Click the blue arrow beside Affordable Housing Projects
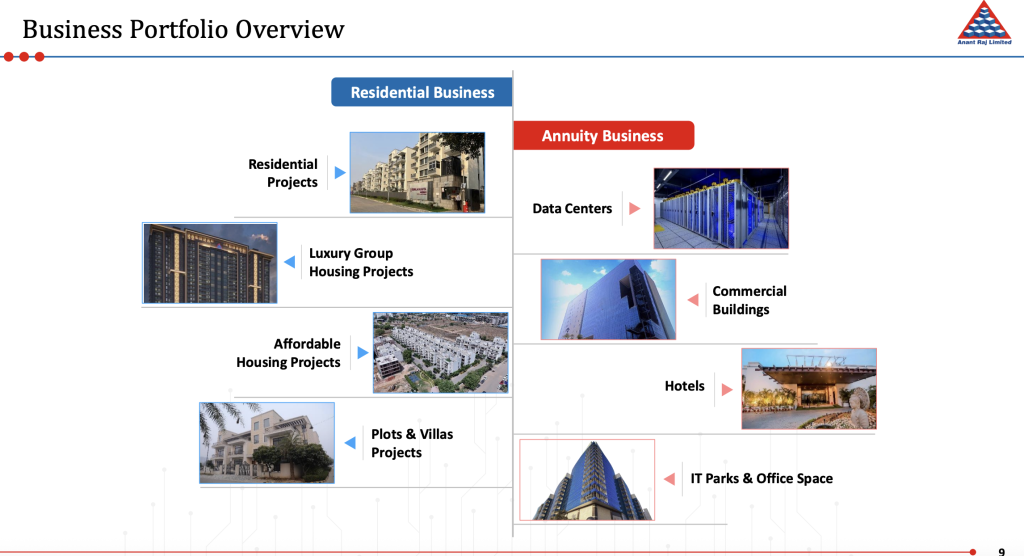Viewport: 1024px width, 556px height. 362,353
